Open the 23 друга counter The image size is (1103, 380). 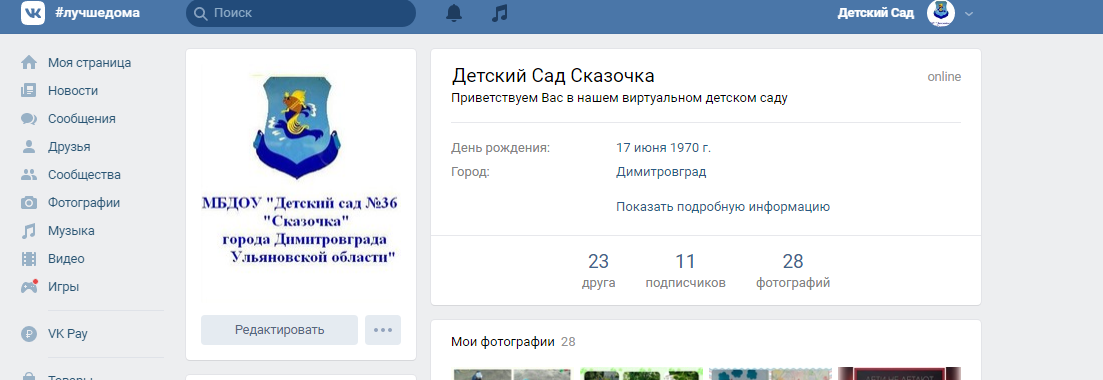[599, 271]
